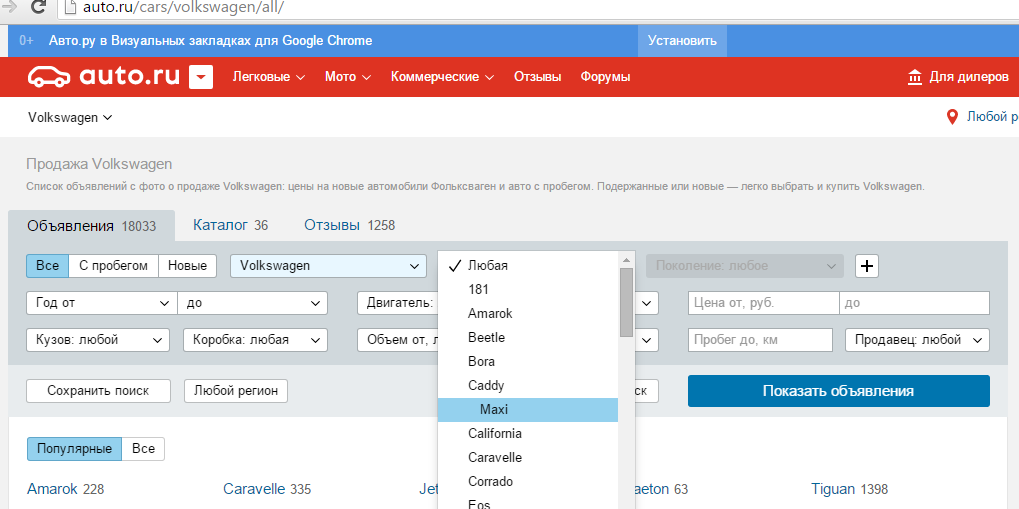Click the plus button to add another model
The image size is (1019, 509).
click(x=867, y=266)
